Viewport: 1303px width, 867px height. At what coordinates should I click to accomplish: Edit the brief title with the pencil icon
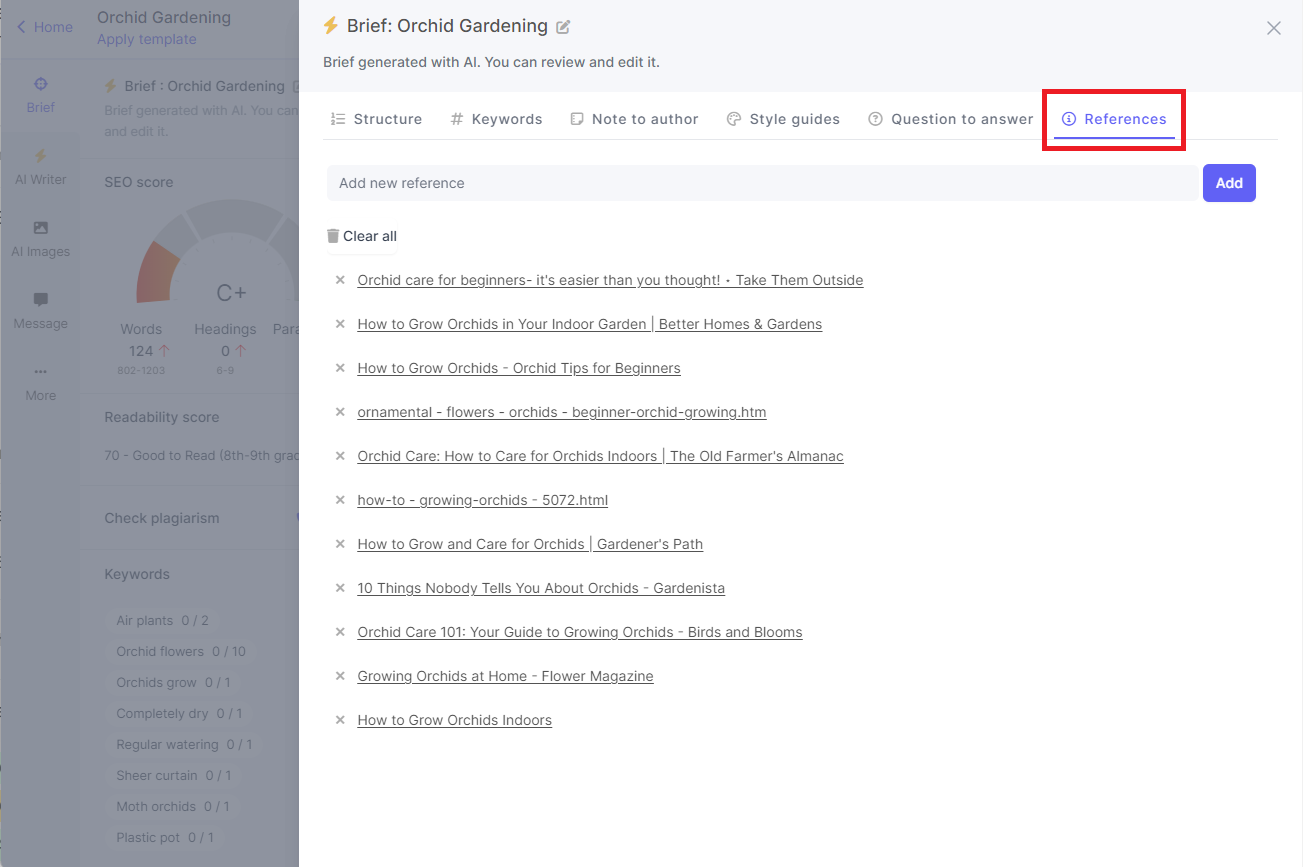pyautogui.click(x=563, y=27)
